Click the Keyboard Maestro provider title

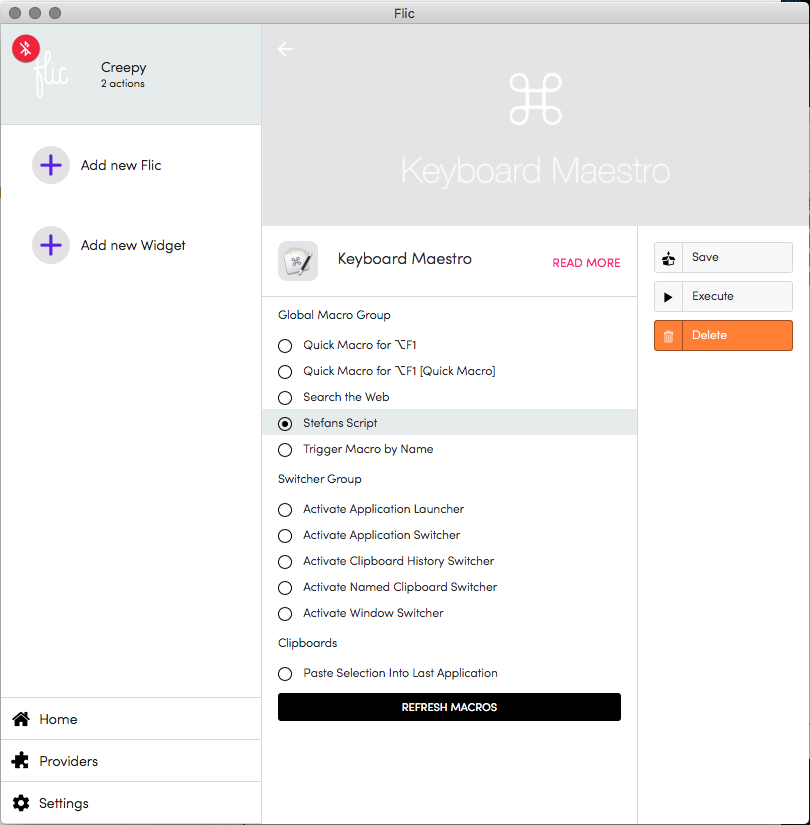(404, 259)
